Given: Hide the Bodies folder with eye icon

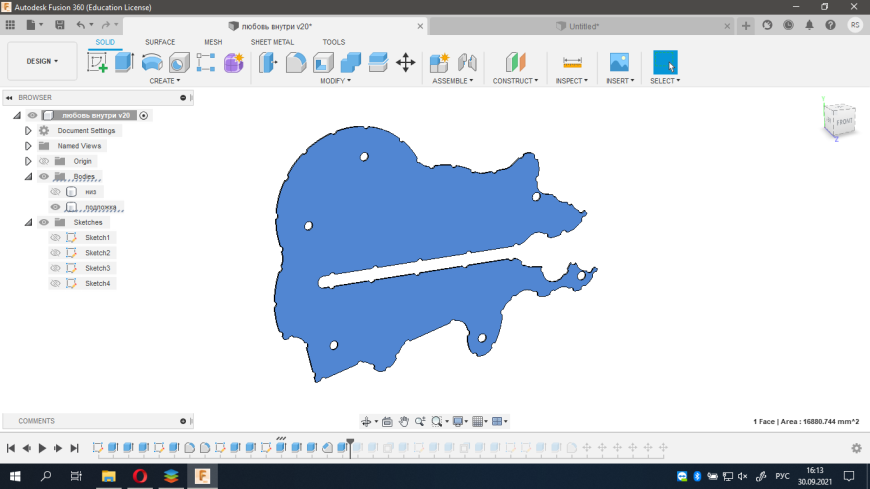Looking at the screenshot, I should (x=44, y=177).
